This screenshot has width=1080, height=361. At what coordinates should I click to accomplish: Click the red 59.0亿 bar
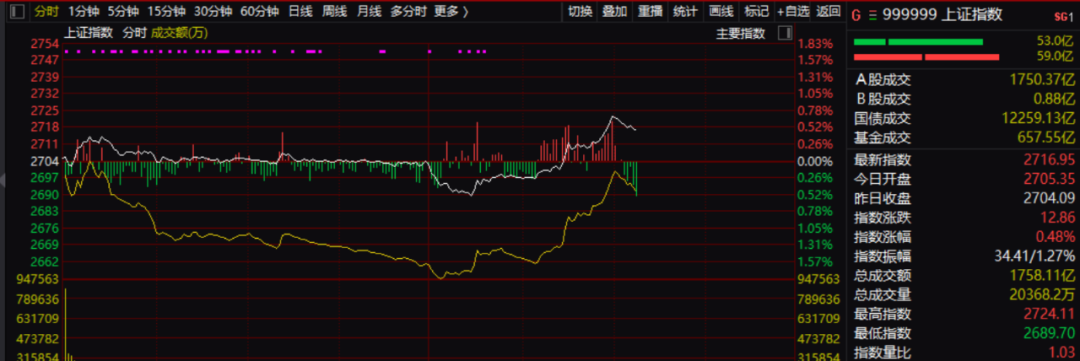926,57
